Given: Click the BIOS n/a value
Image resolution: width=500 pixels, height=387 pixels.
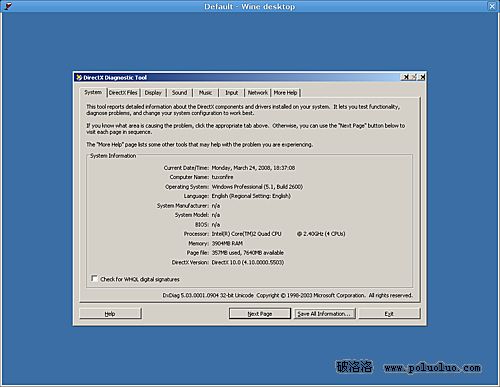Looking at the screenshot, I should pos(216,224).
